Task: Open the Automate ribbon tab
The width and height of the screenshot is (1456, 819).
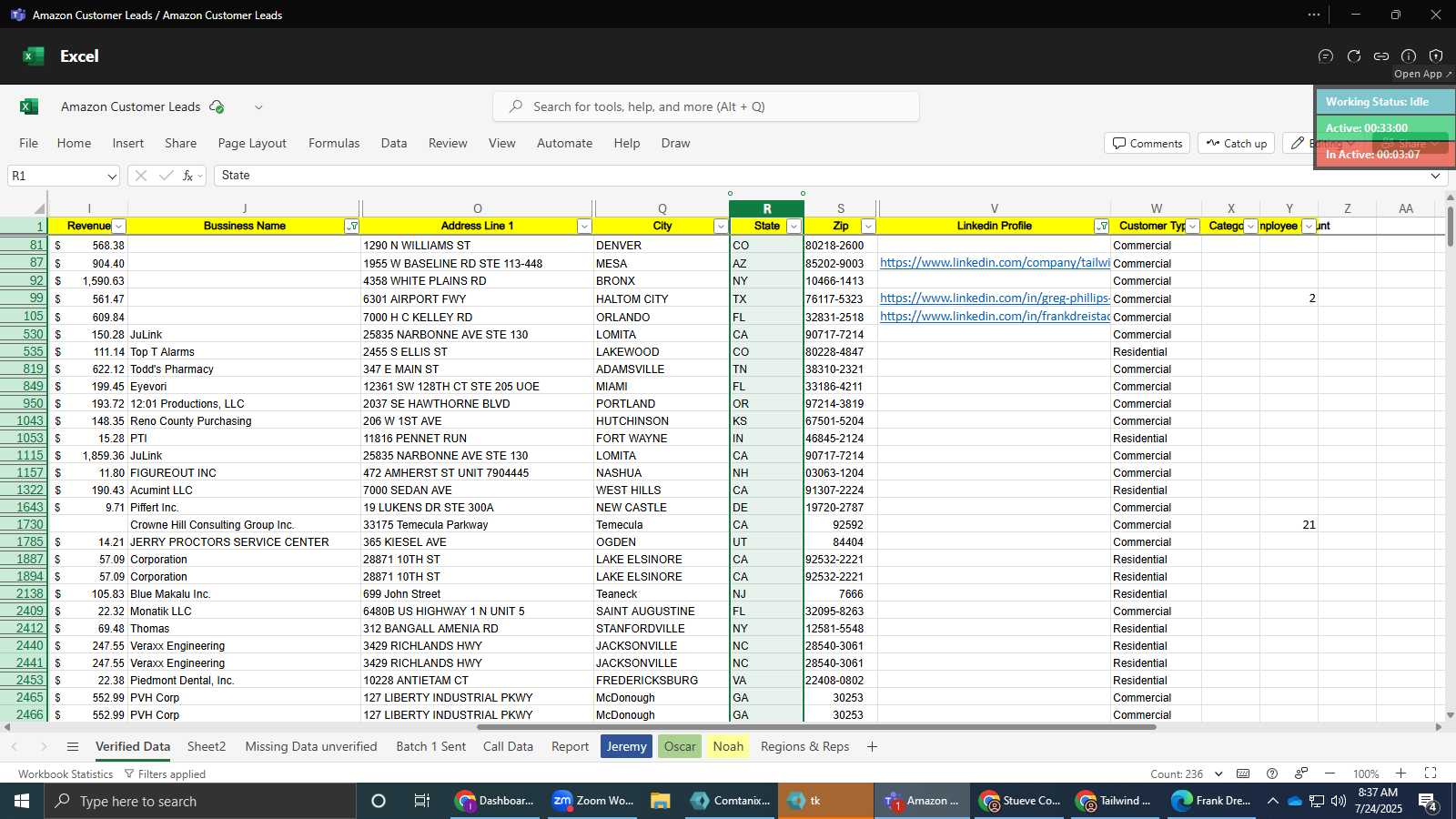Action: [x=564, y=143]
